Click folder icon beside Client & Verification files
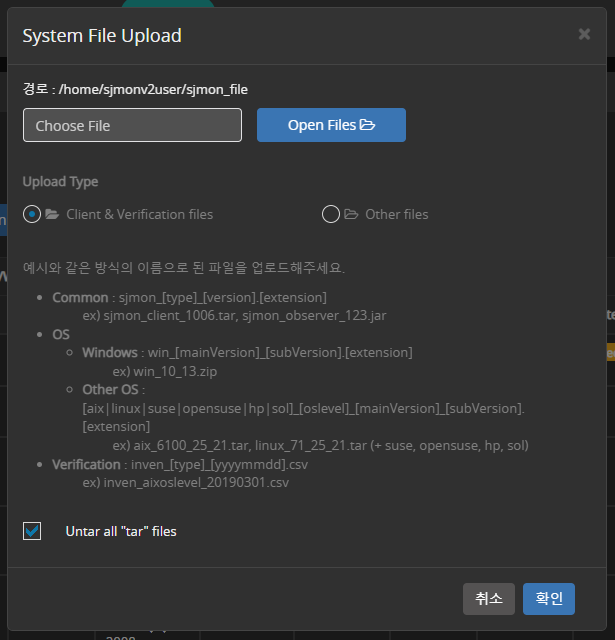The height and width of the screenshot is (640, 615). tap(52, 214)
